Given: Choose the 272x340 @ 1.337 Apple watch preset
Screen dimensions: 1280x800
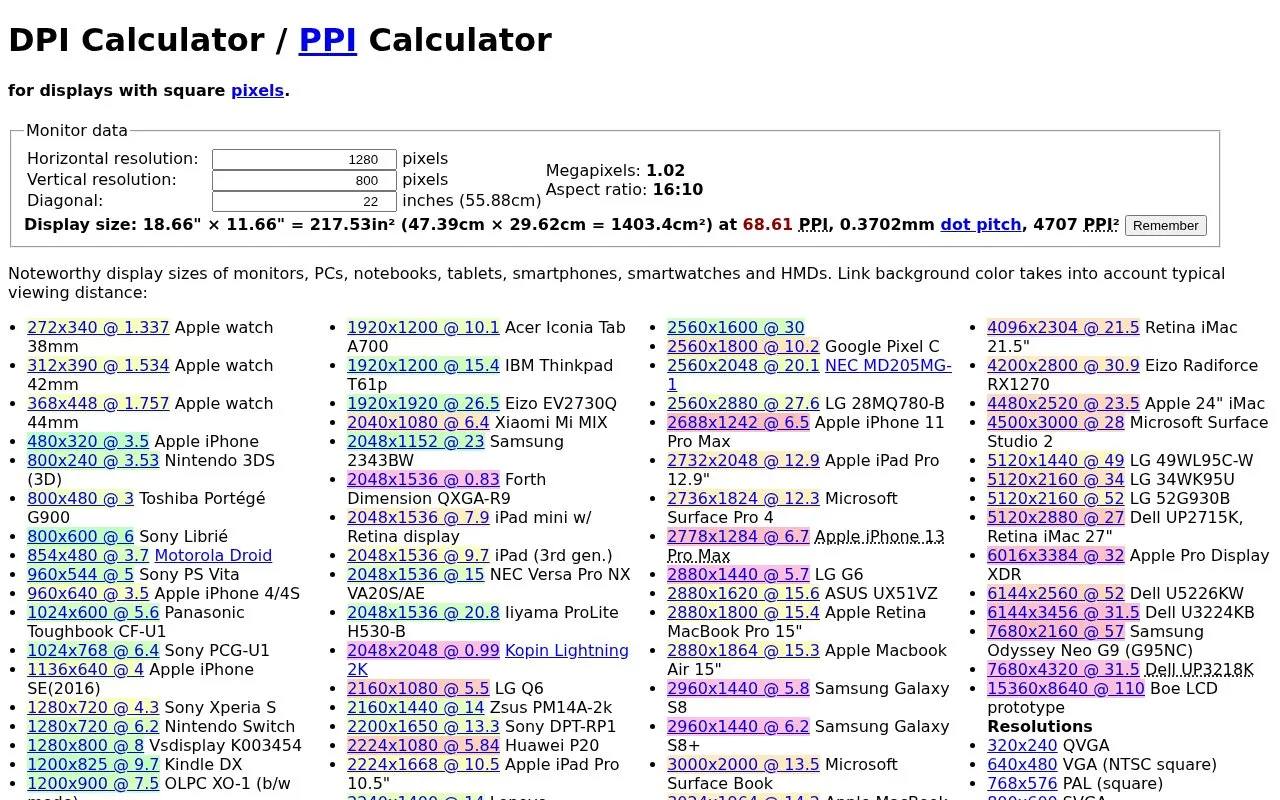Looking at the screenshot, I should pyautogui.click(x=98, y=327).
